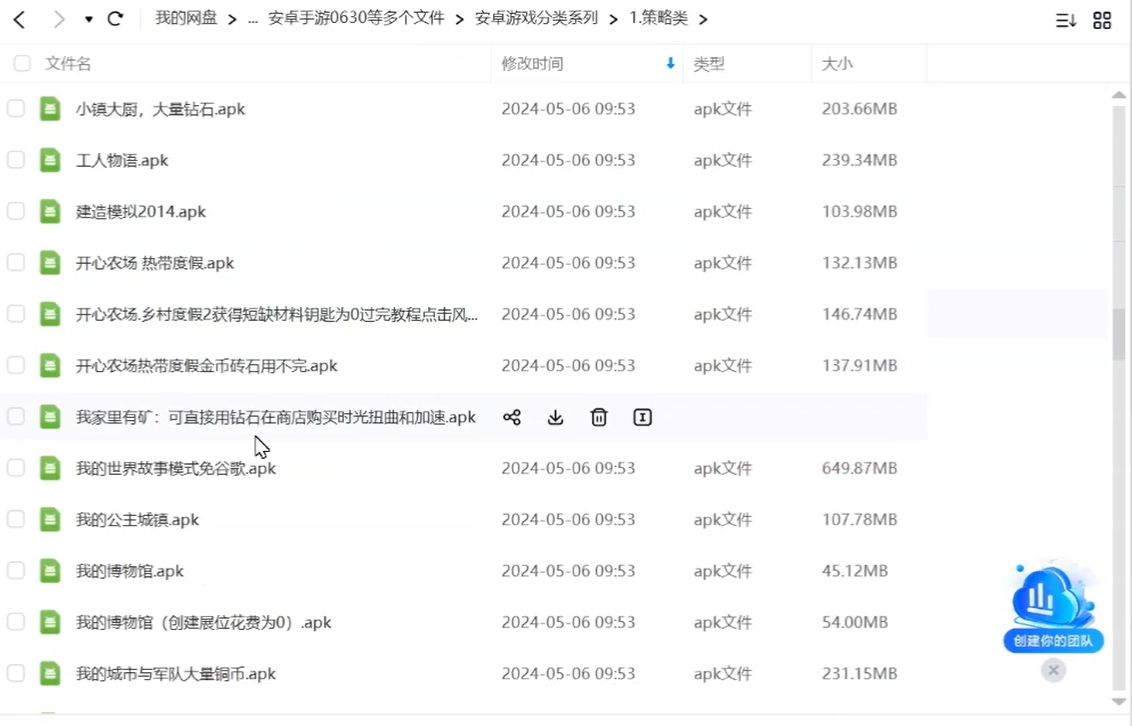The height and width of the screenshot is (726, 1132).
Task: Click file icon of 我的公主城镇.apk
Action: click(50, 520)
